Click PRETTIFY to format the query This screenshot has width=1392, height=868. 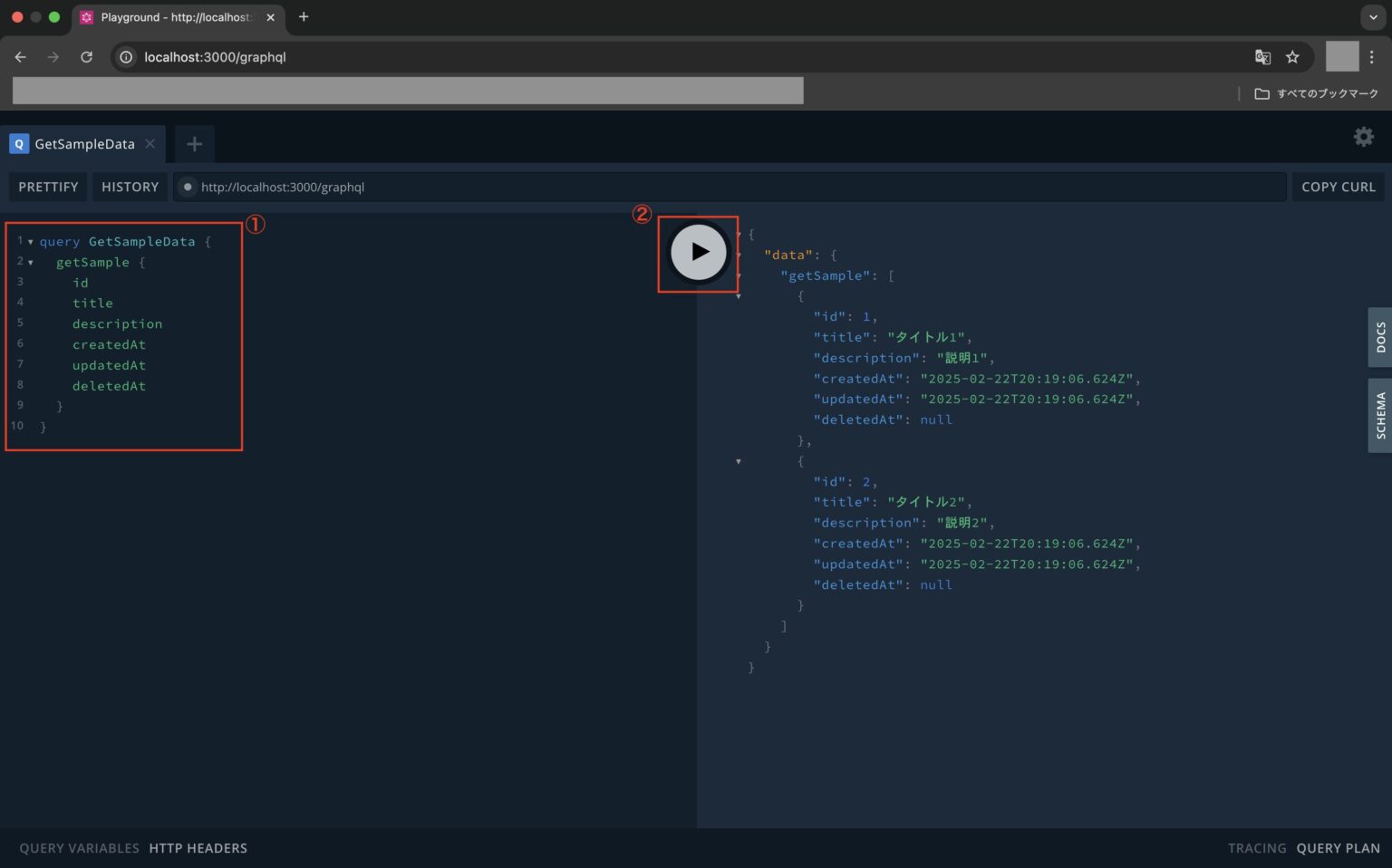pos(47,187)
